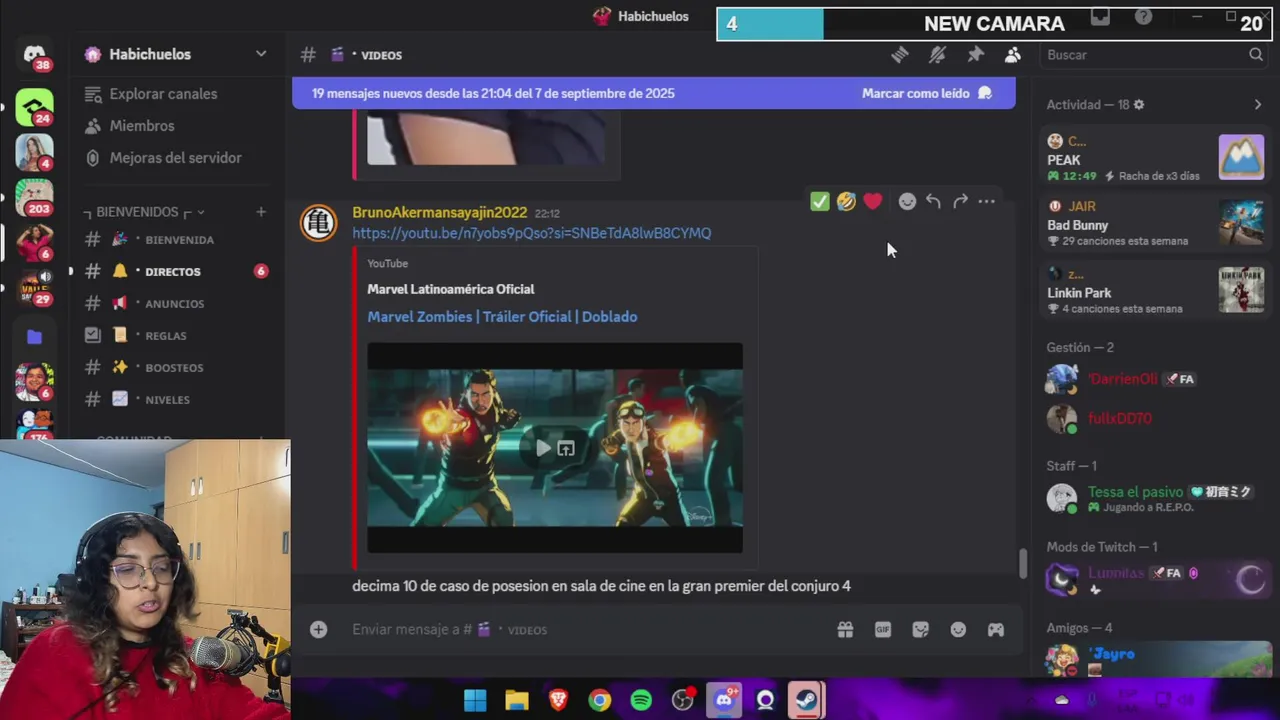The width and height of the screenshot is (1280, 720).
Task: Open PEAK activity card
Action: [1155, 158]
